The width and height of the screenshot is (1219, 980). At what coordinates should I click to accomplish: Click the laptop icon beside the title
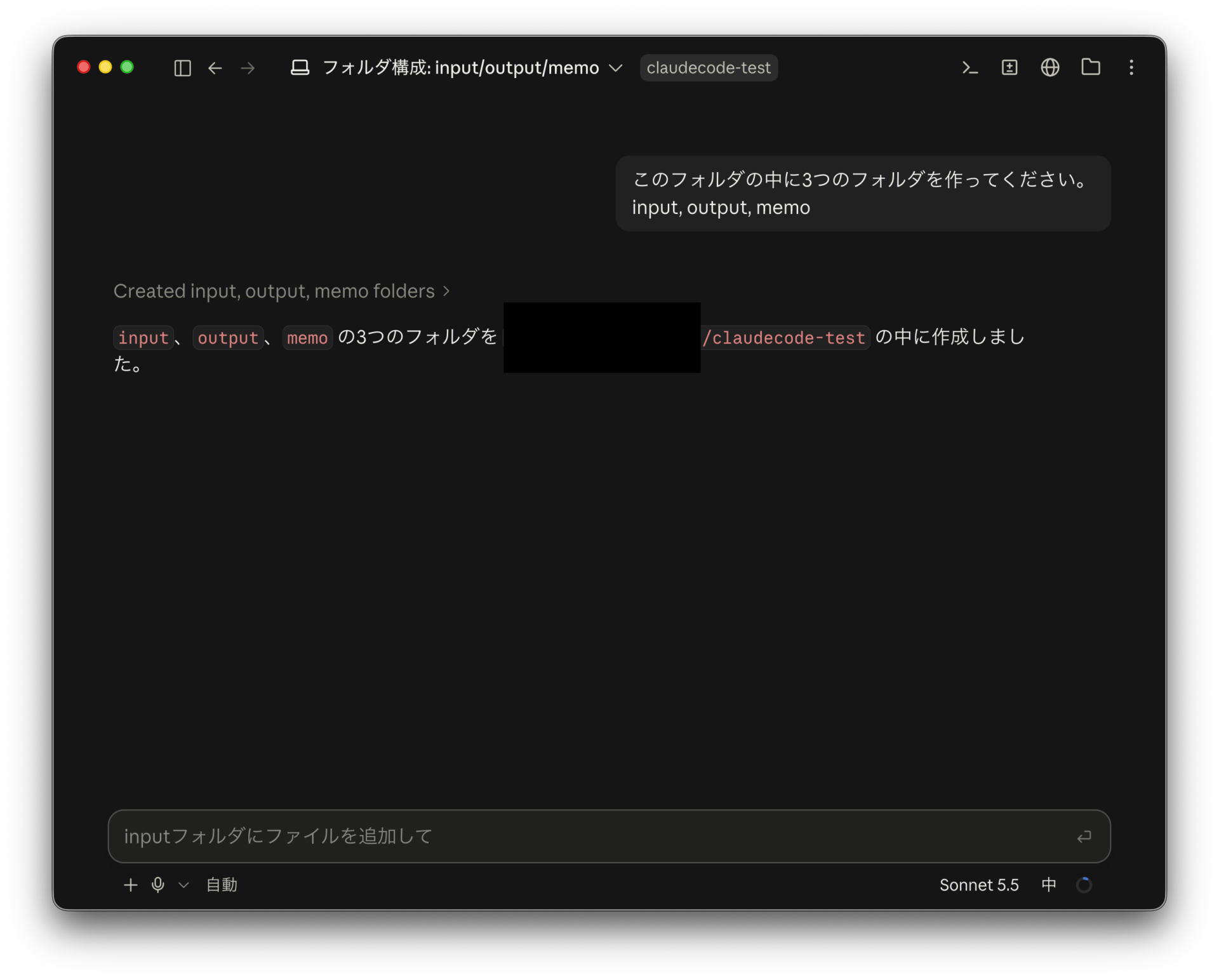[x=300, y=68]
